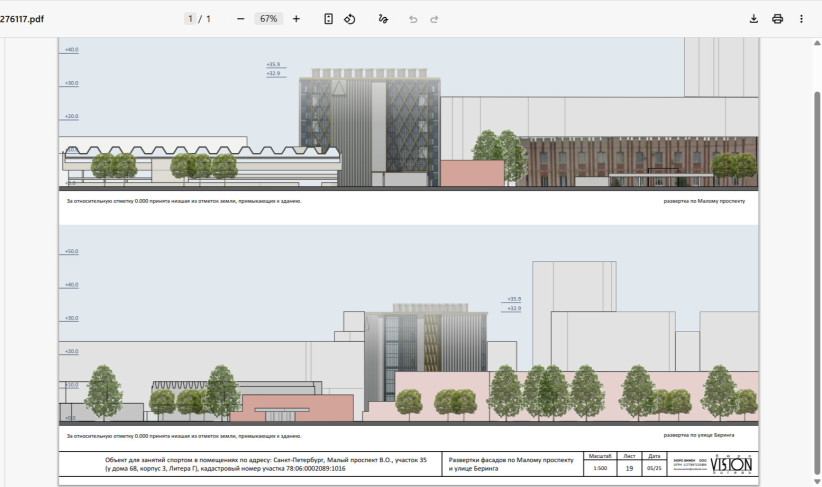Screen dimensions: 822x487
Task: Click the scrollbar down arrow
Action: [817, 482]
